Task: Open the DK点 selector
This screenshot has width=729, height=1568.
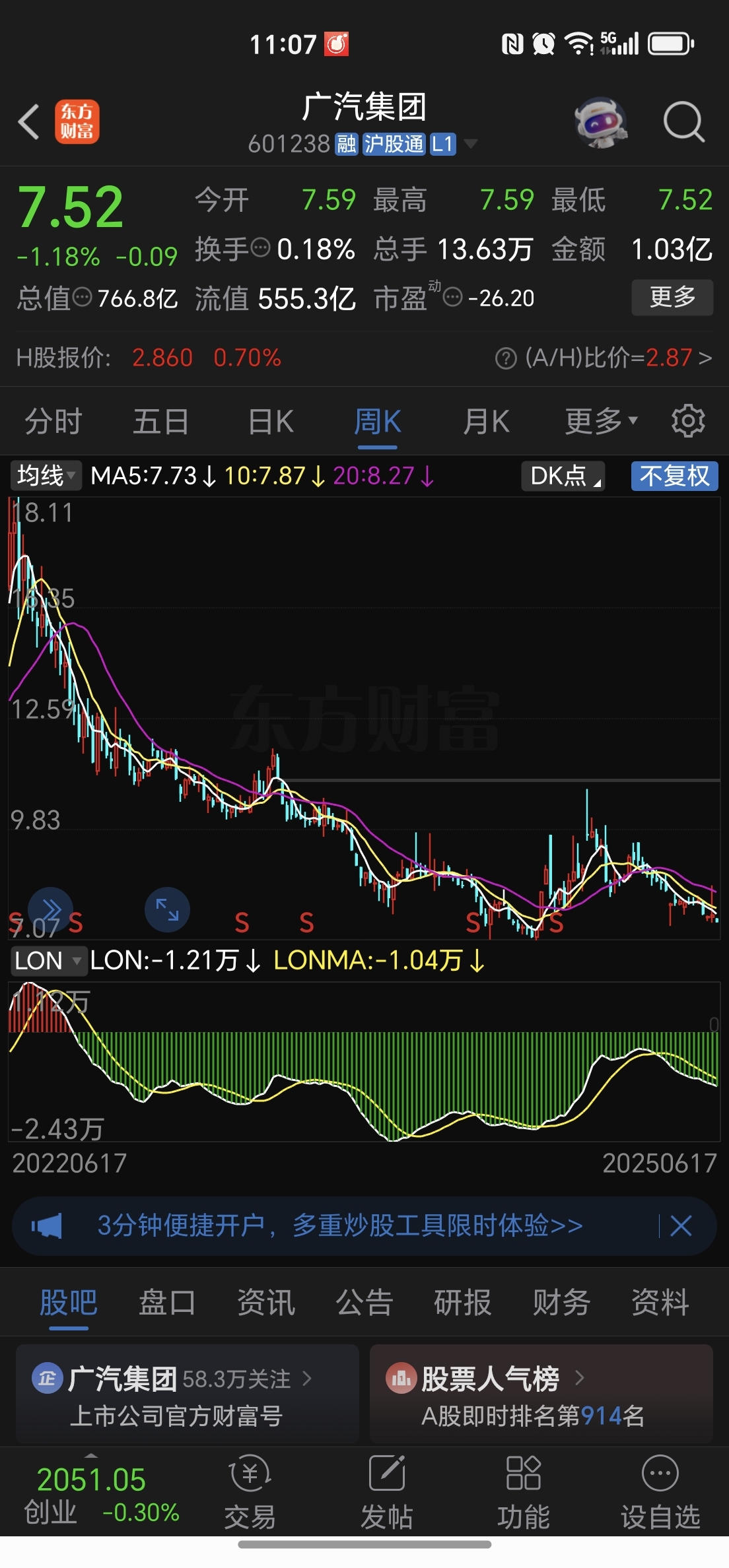Action: pos(563,476)
